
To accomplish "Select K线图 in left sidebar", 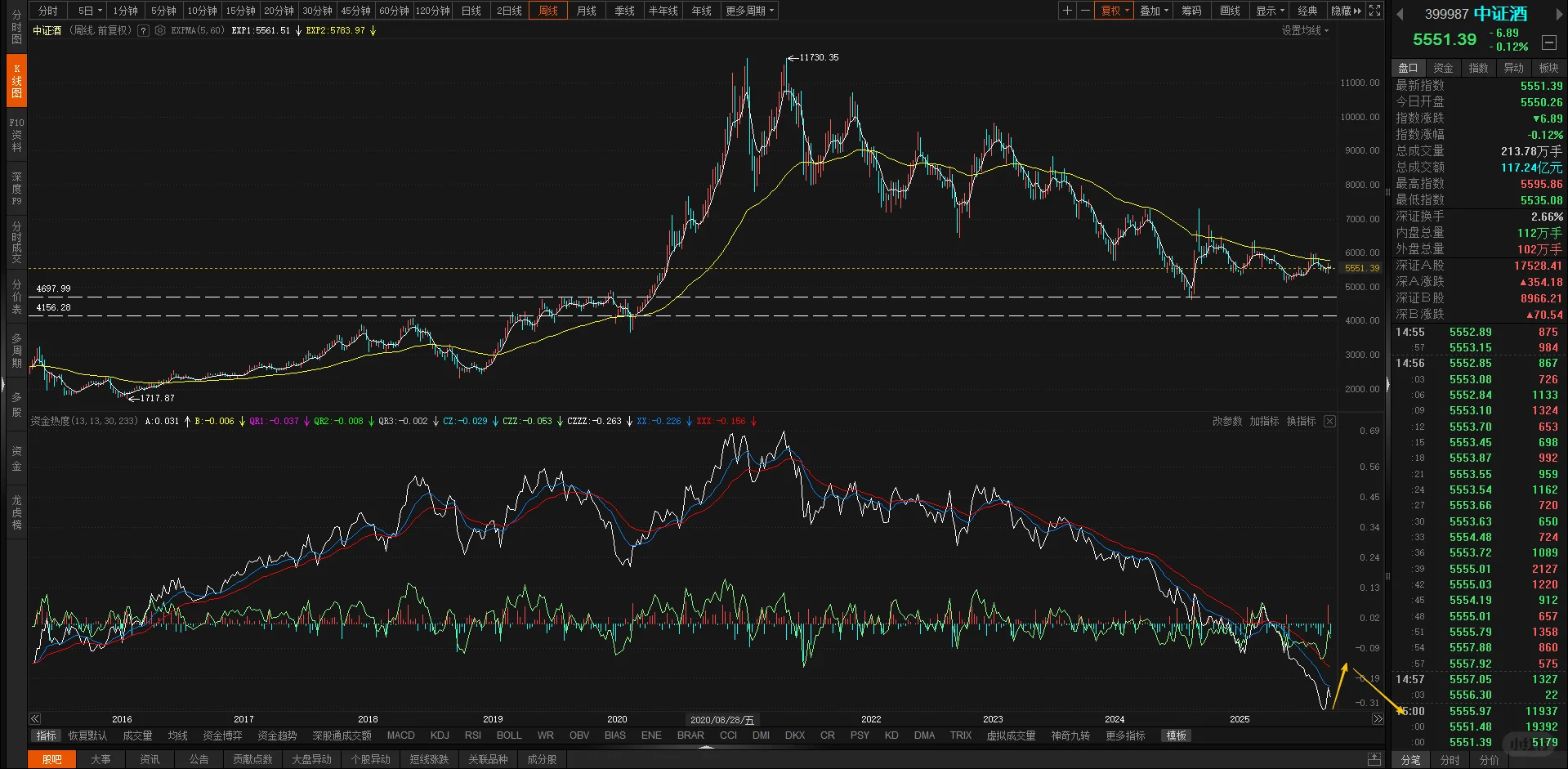I will click(16, 81).
